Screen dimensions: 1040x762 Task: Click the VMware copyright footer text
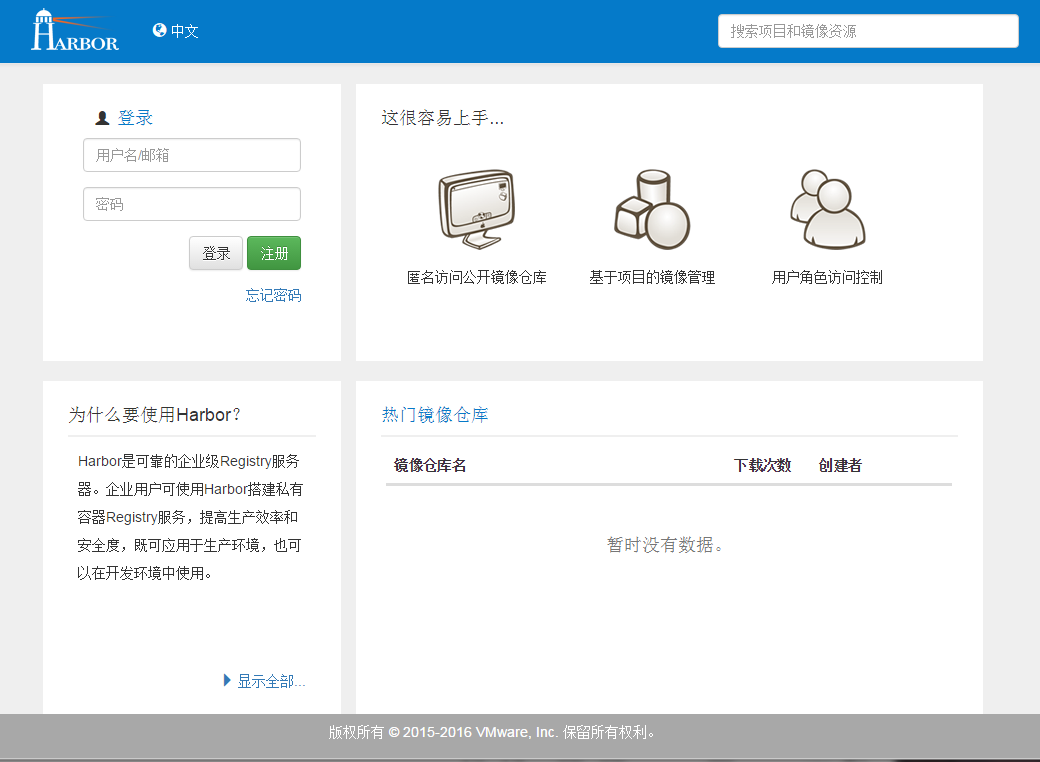492,732
